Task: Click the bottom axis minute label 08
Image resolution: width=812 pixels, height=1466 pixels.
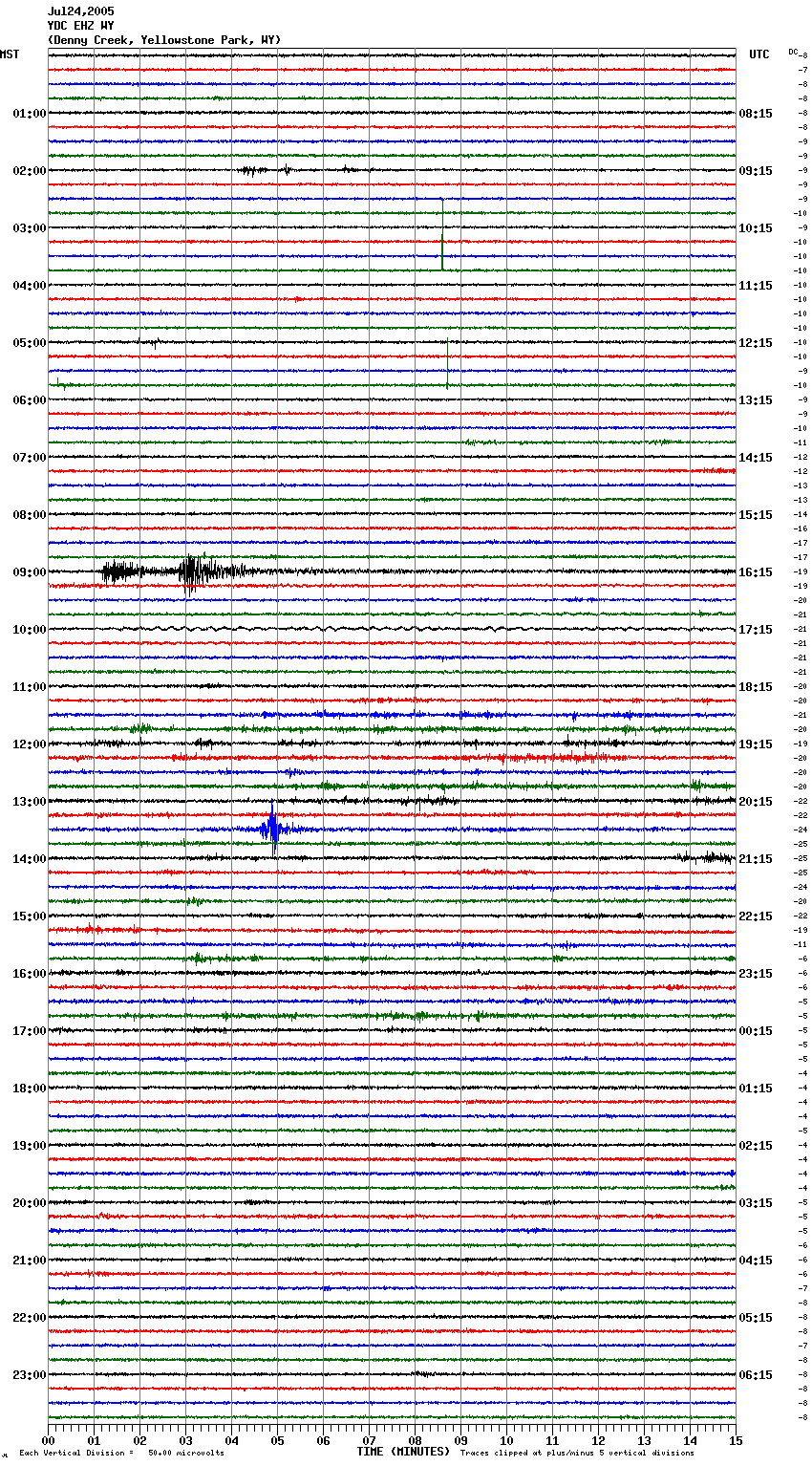Action: tap(416, 1440)
